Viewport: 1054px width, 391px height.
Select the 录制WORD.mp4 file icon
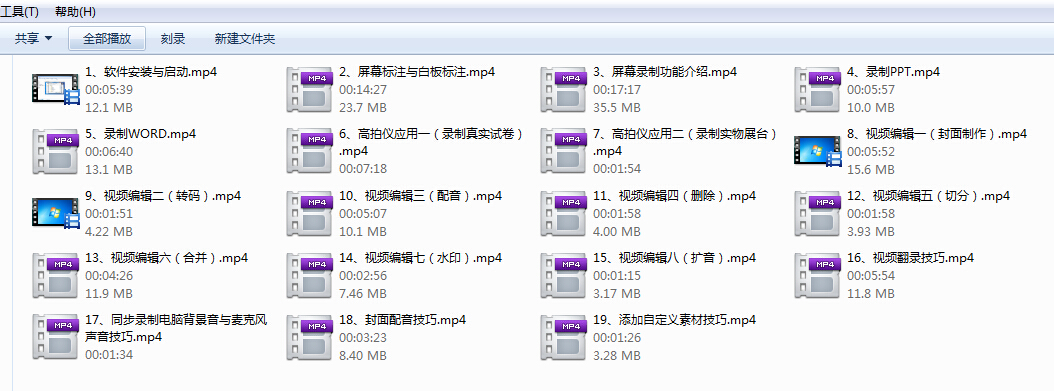coord(55,151)
